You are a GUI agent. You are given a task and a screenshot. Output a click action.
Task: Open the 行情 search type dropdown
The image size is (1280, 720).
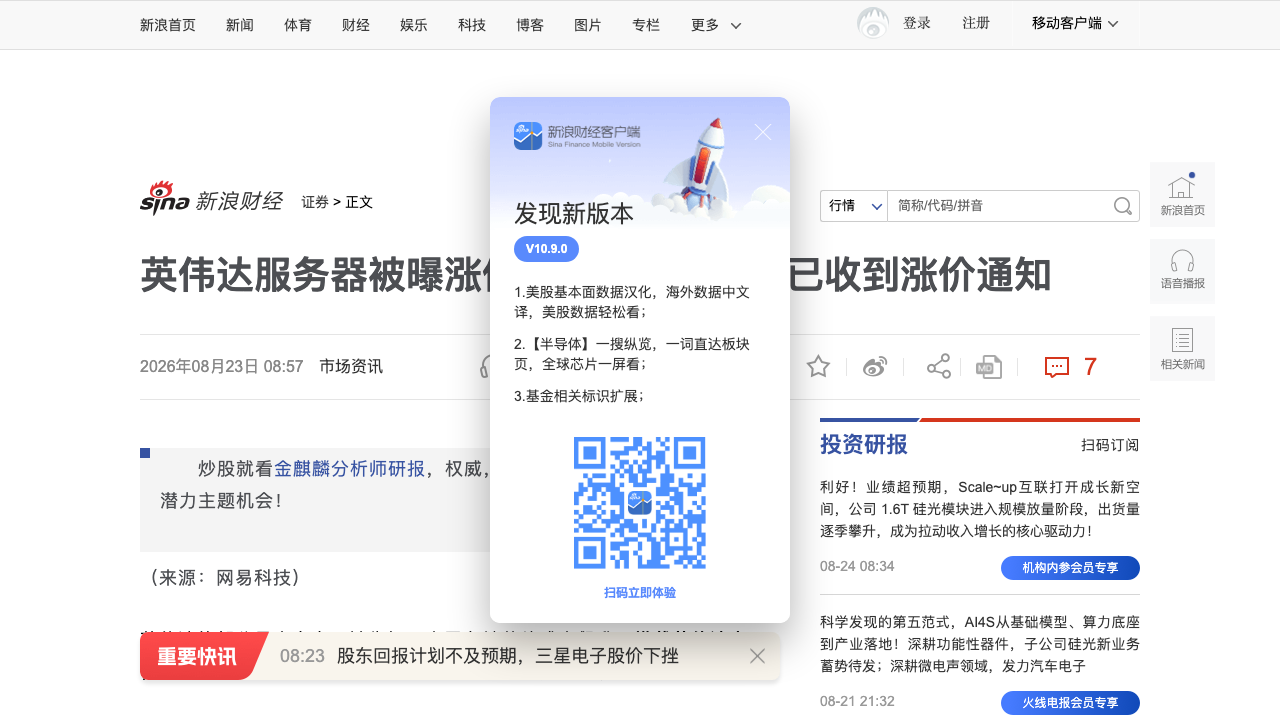point(853,206)
